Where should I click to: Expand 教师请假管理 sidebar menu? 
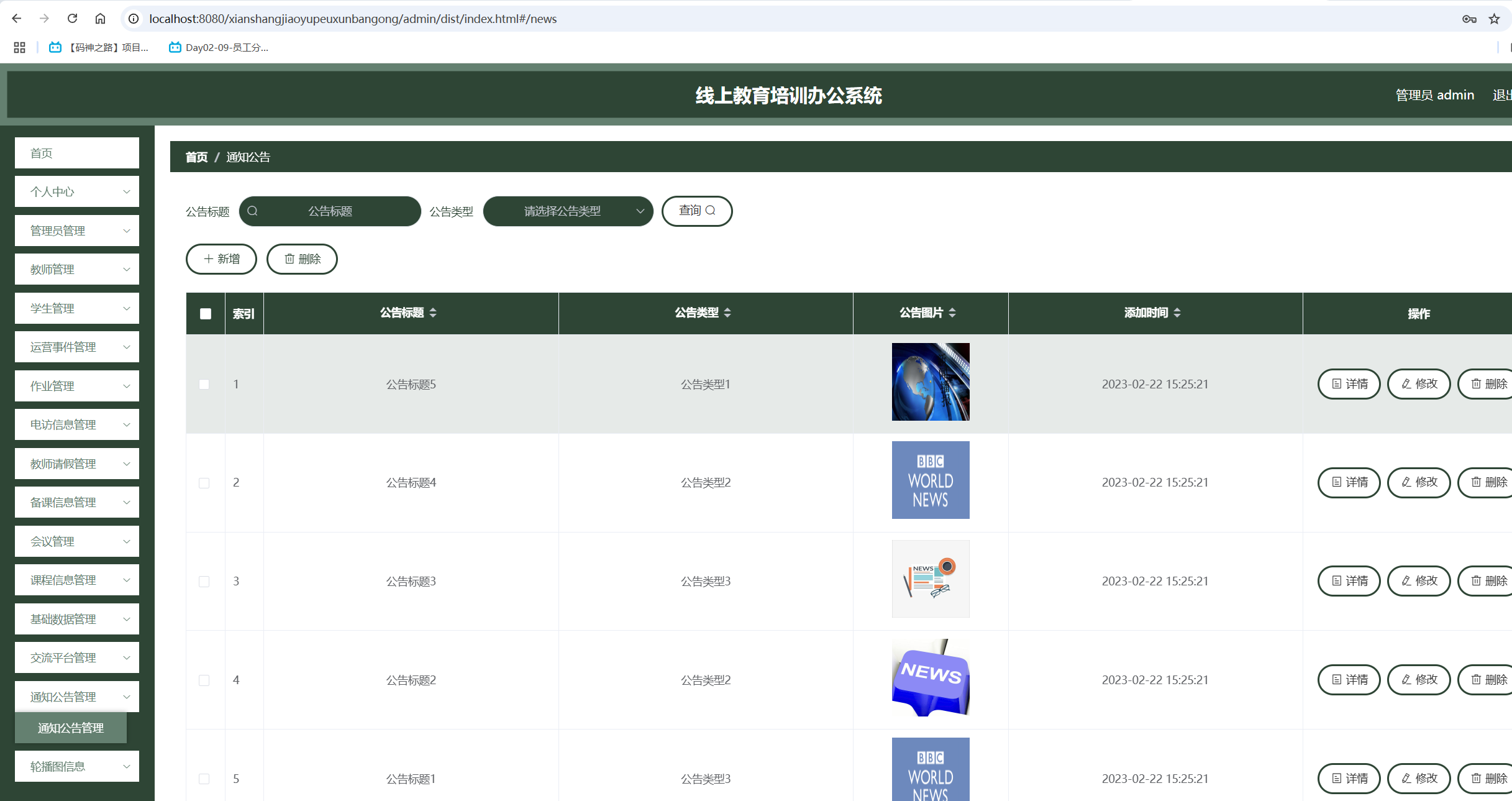tap(77, 464)
